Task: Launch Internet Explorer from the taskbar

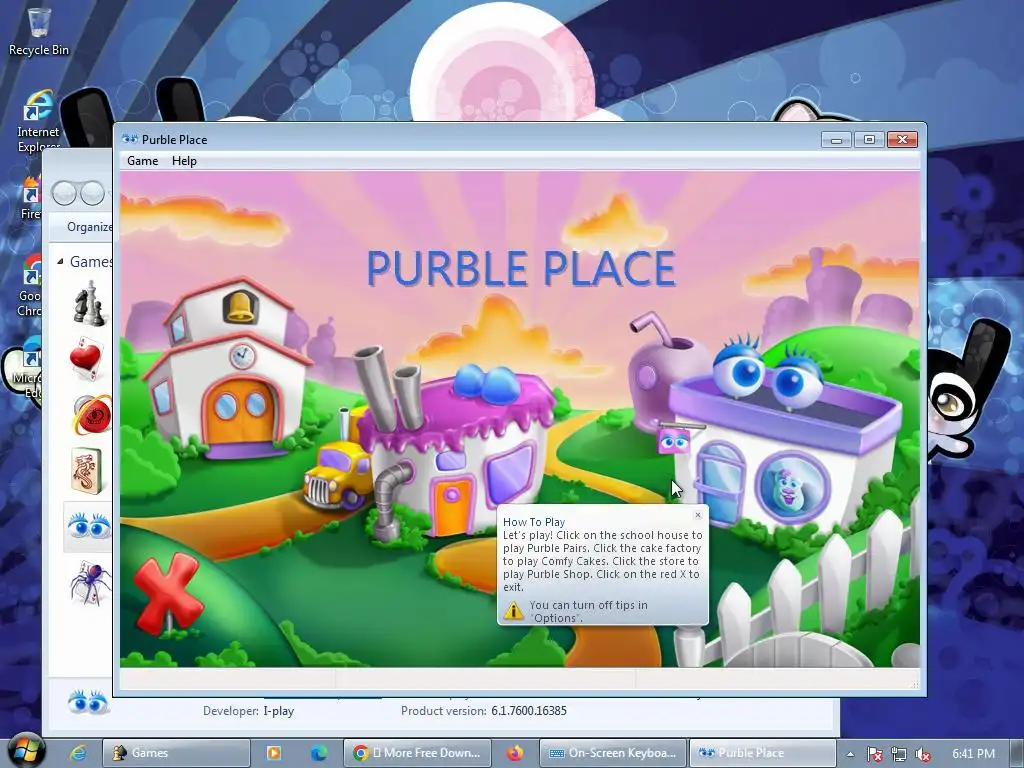Action: click(78, 753)
